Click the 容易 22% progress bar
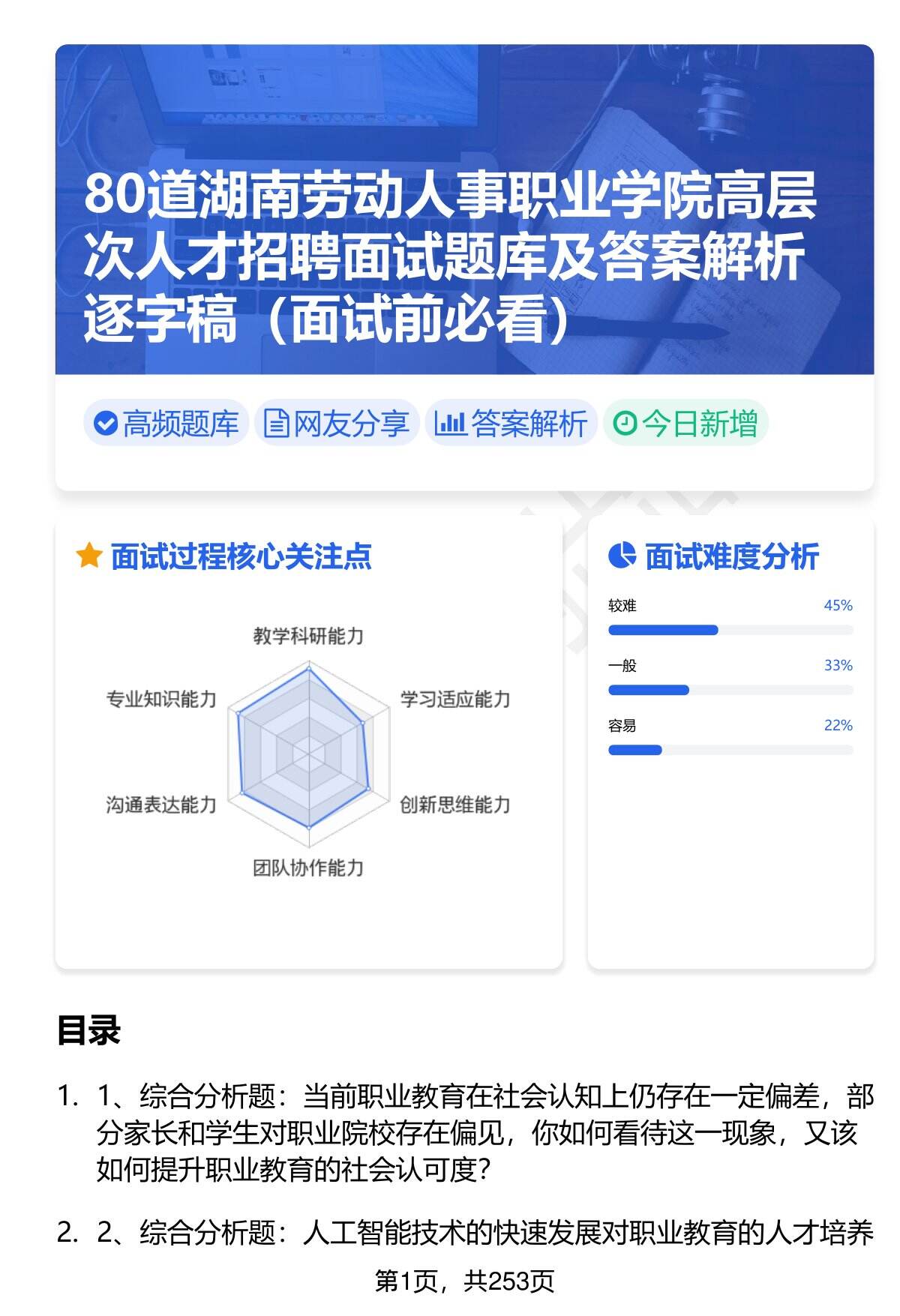The height and width of the screenshot is (1316, 900). tap(730, 750)
